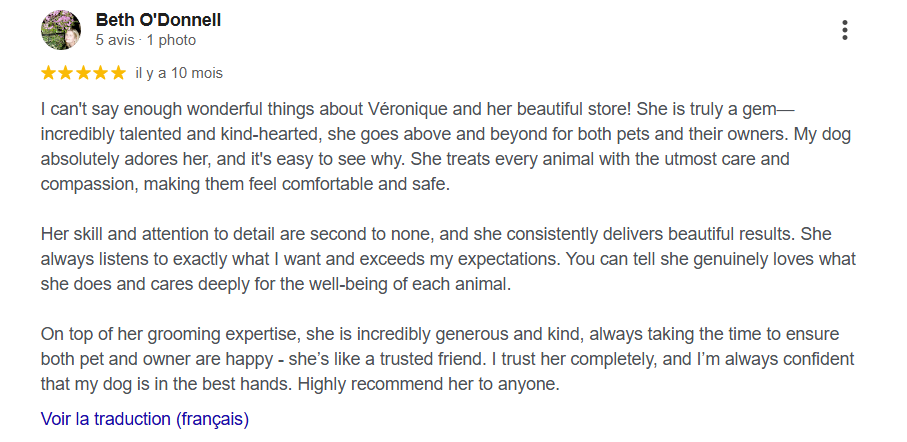Click the 'il y a 10 mois' timestamp
This screenshot has width=907, height=442.
(179, 73)
